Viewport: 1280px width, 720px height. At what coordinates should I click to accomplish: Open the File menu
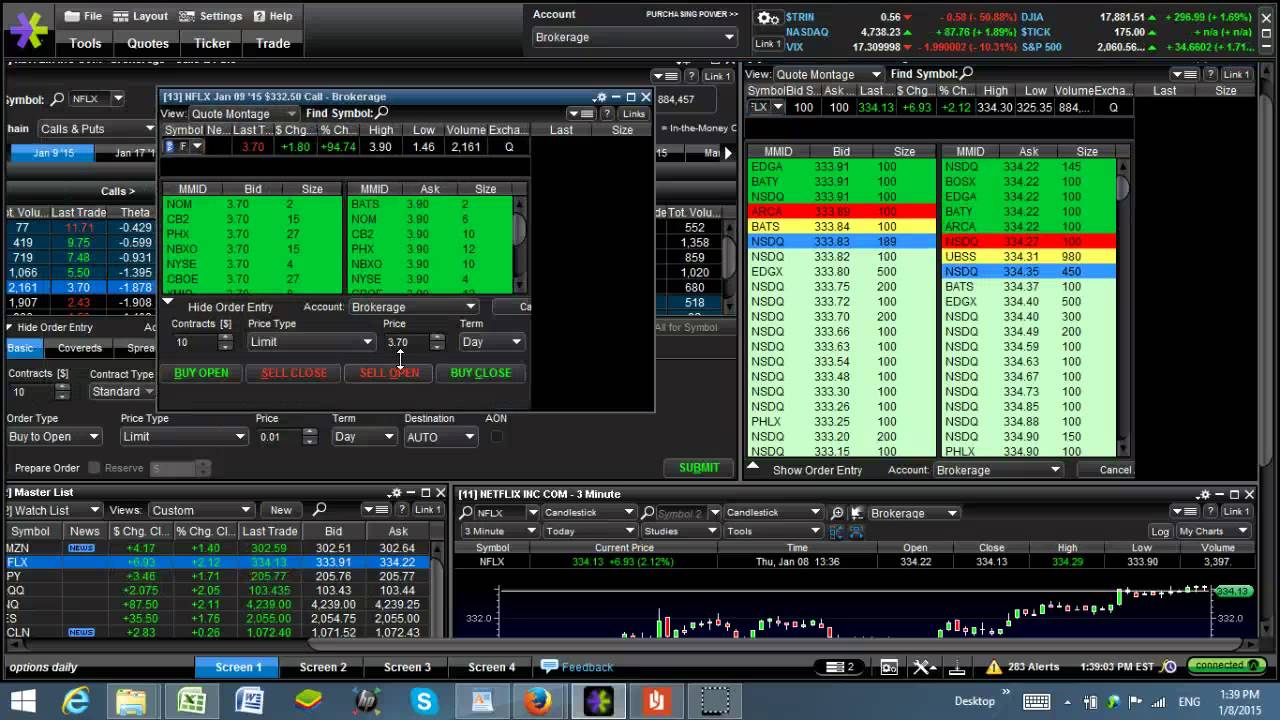point(84,16)
